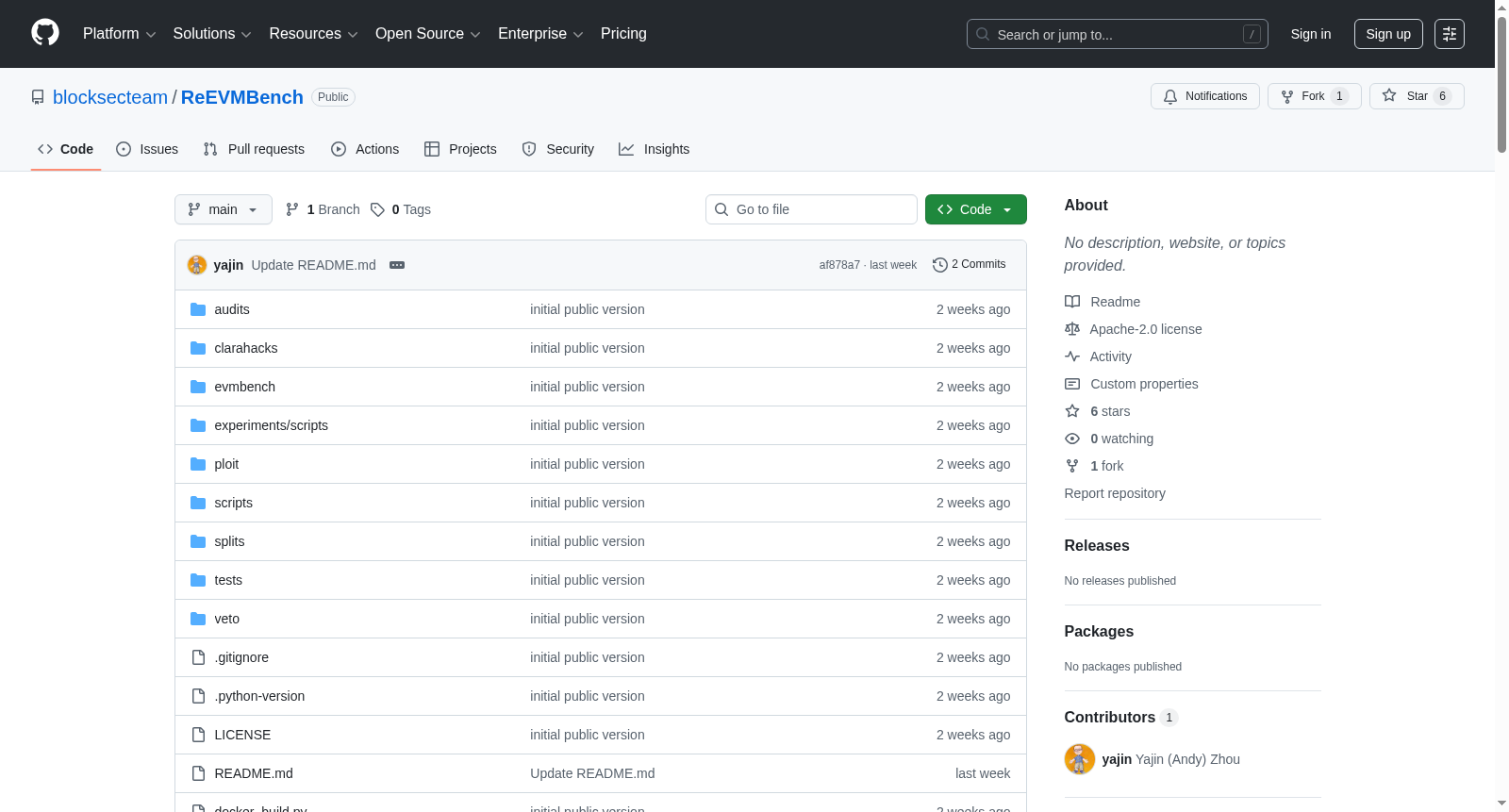Image resolution: width=1509 pixels, height=812 pixels.
Task: Expand commit message ellipsis icon
Action: click(397, 265)
